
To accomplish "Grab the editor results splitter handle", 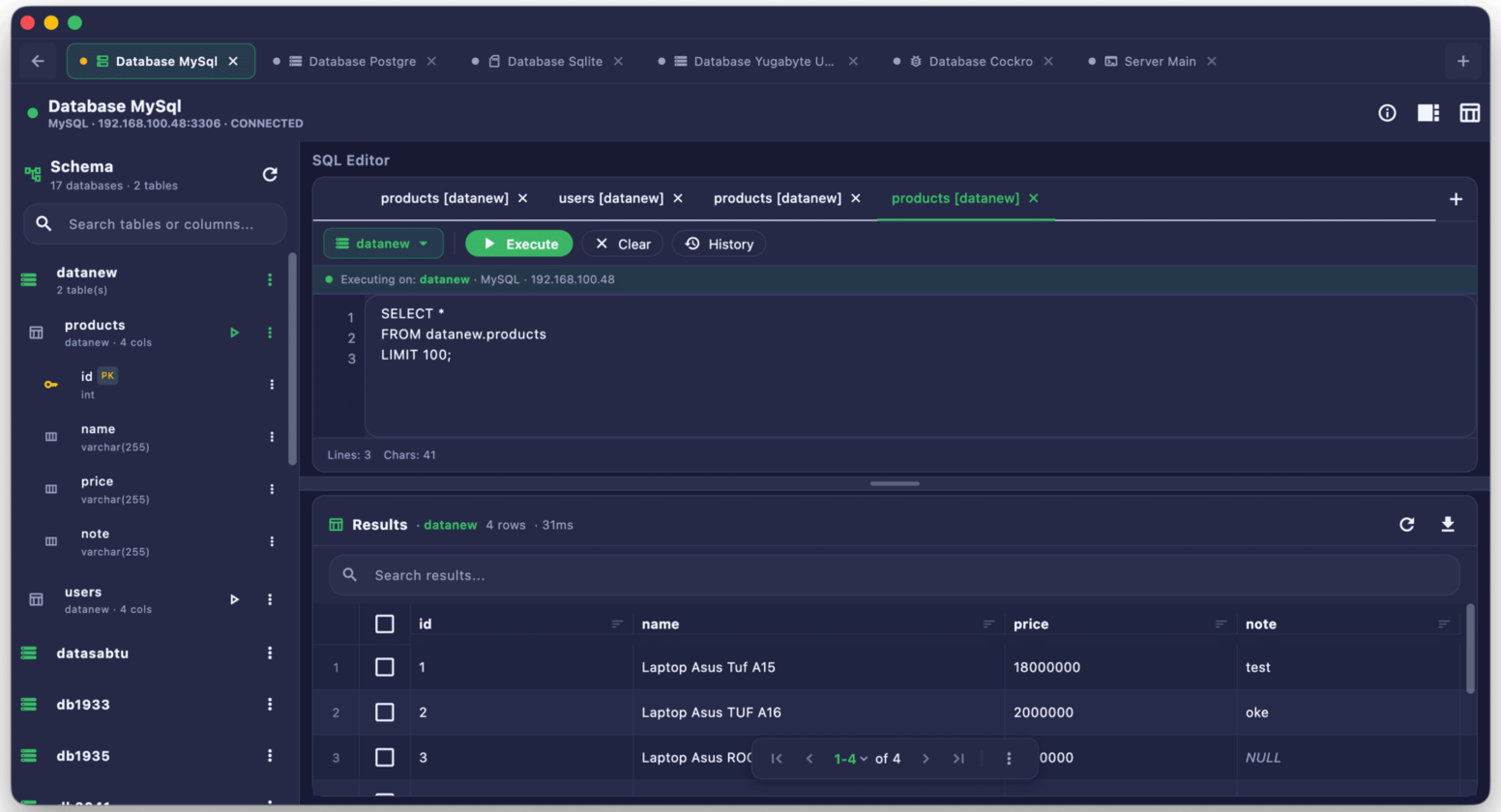I will pyautogui.click(x=895, y=483).
